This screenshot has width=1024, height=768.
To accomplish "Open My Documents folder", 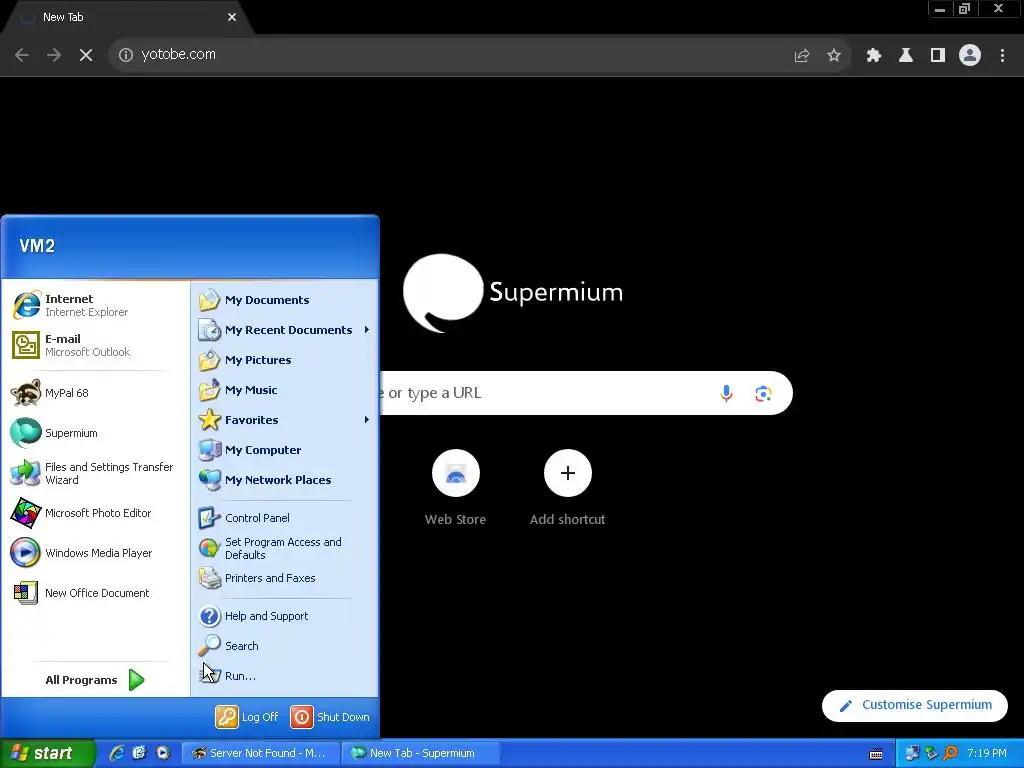I will pos(285,300).
